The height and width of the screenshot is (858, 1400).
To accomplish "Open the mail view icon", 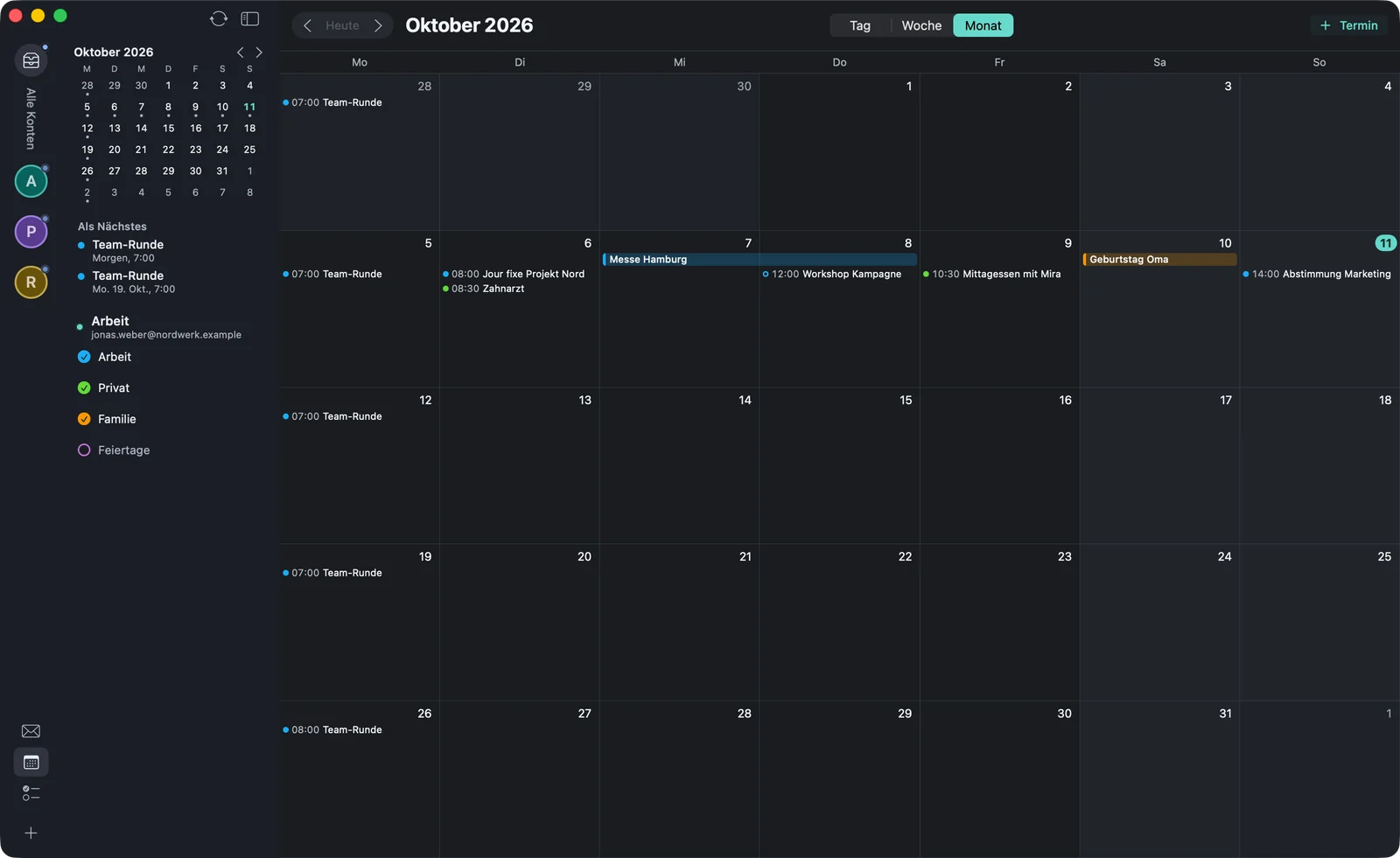I will [31, 731].
